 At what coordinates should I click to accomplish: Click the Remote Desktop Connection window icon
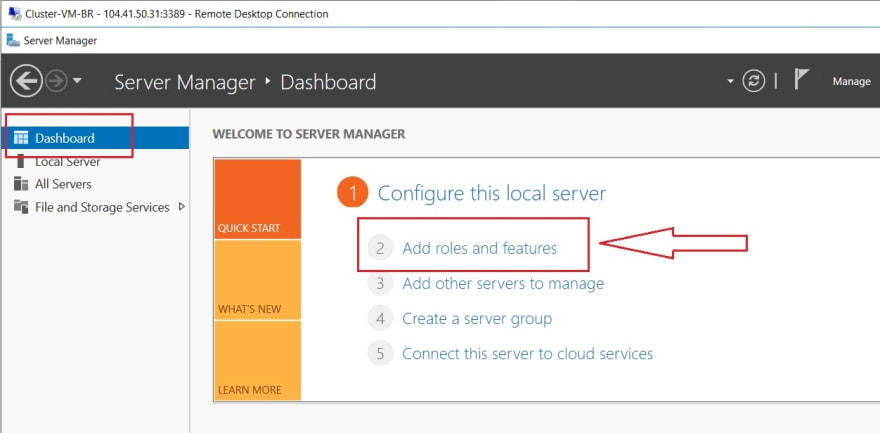point(15,13)
